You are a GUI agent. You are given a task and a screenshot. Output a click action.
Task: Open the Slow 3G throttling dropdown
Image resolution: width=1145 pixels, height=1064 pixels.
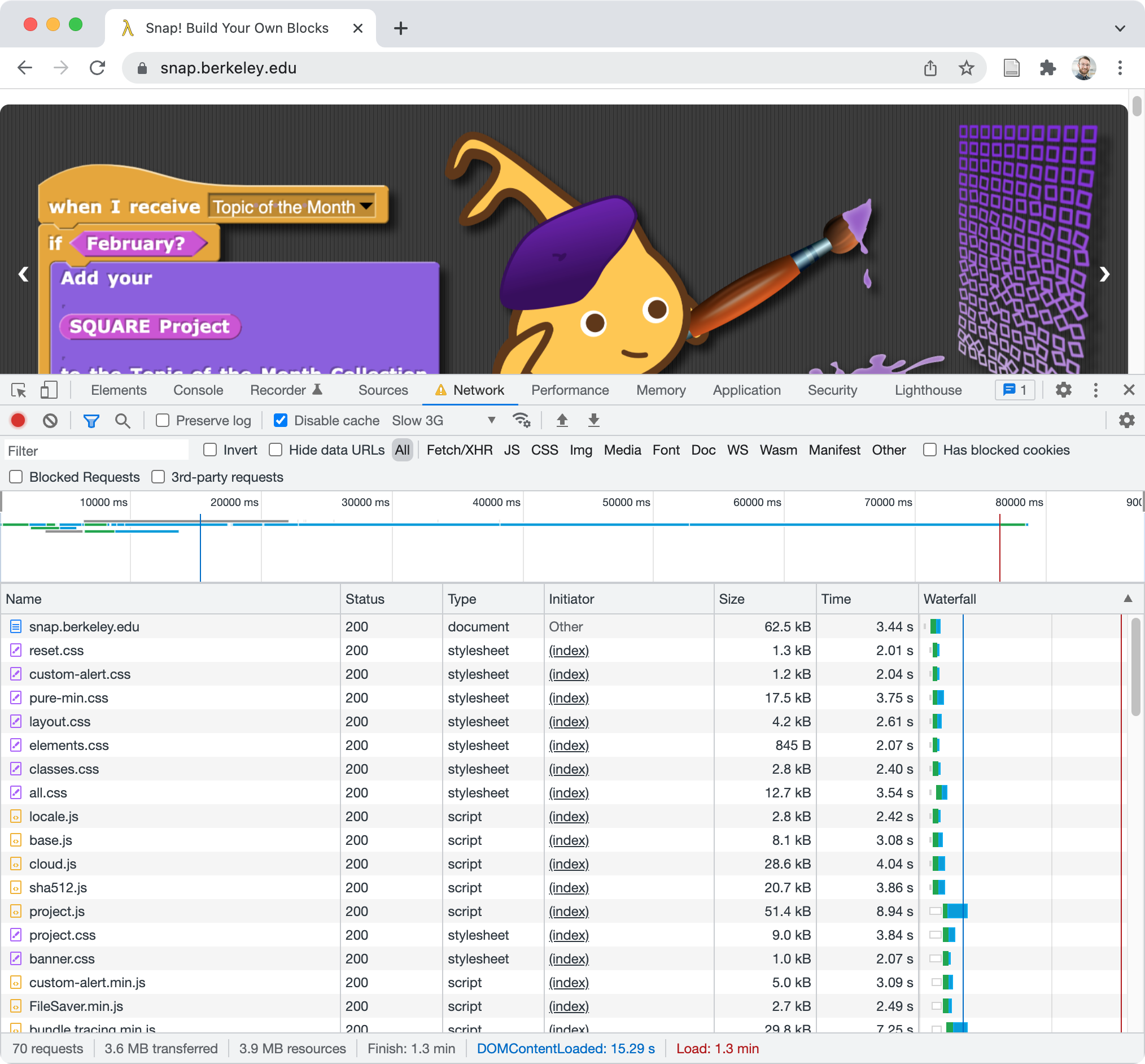443,420
